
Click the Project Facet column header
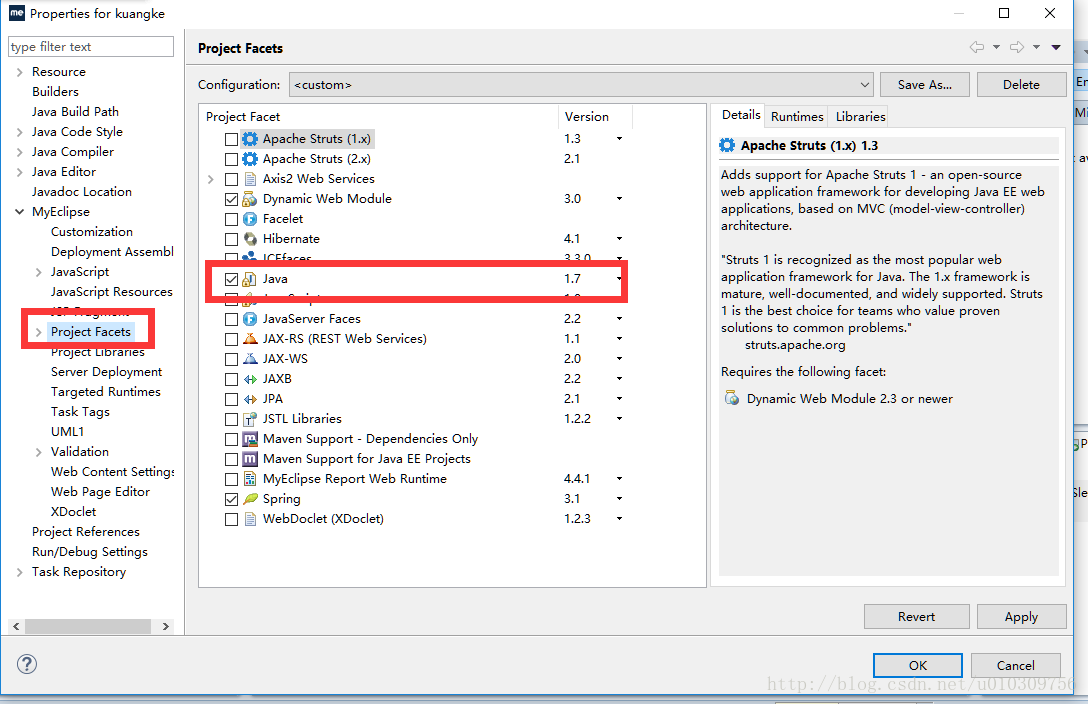point(379,117)
